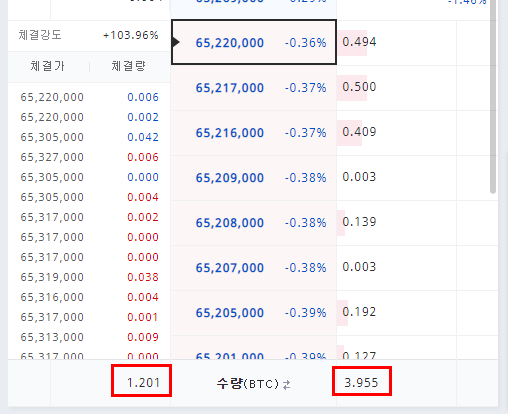Click the order book vertical scrollbar

(493, 97)
